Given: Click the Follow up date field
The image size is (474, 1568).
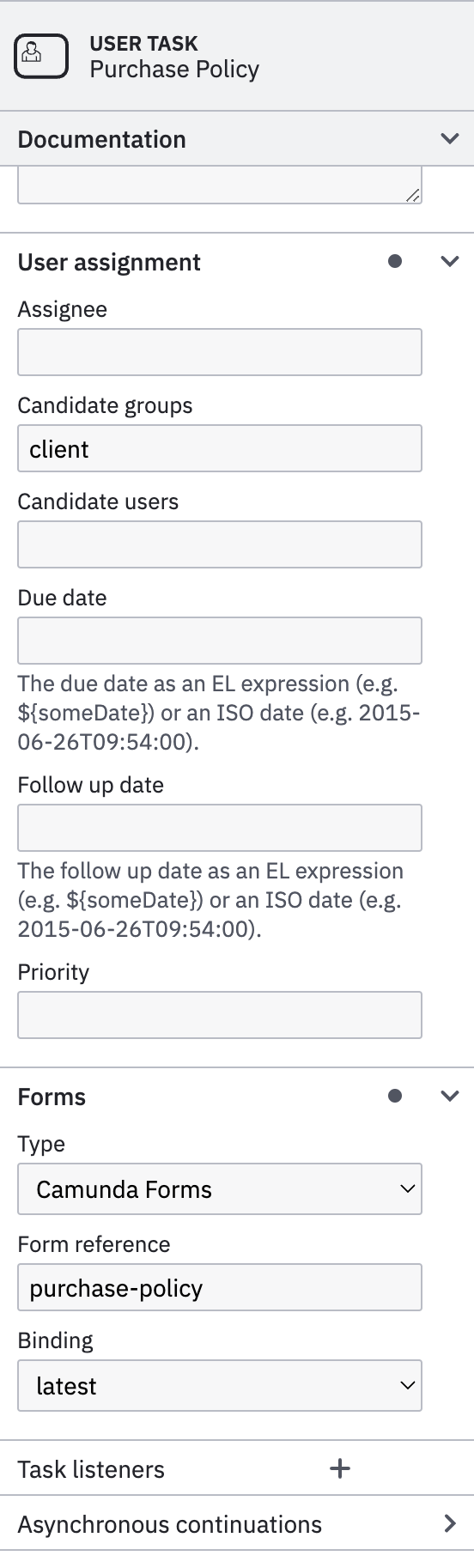Looking at the screenshot, I should [220, 828].
